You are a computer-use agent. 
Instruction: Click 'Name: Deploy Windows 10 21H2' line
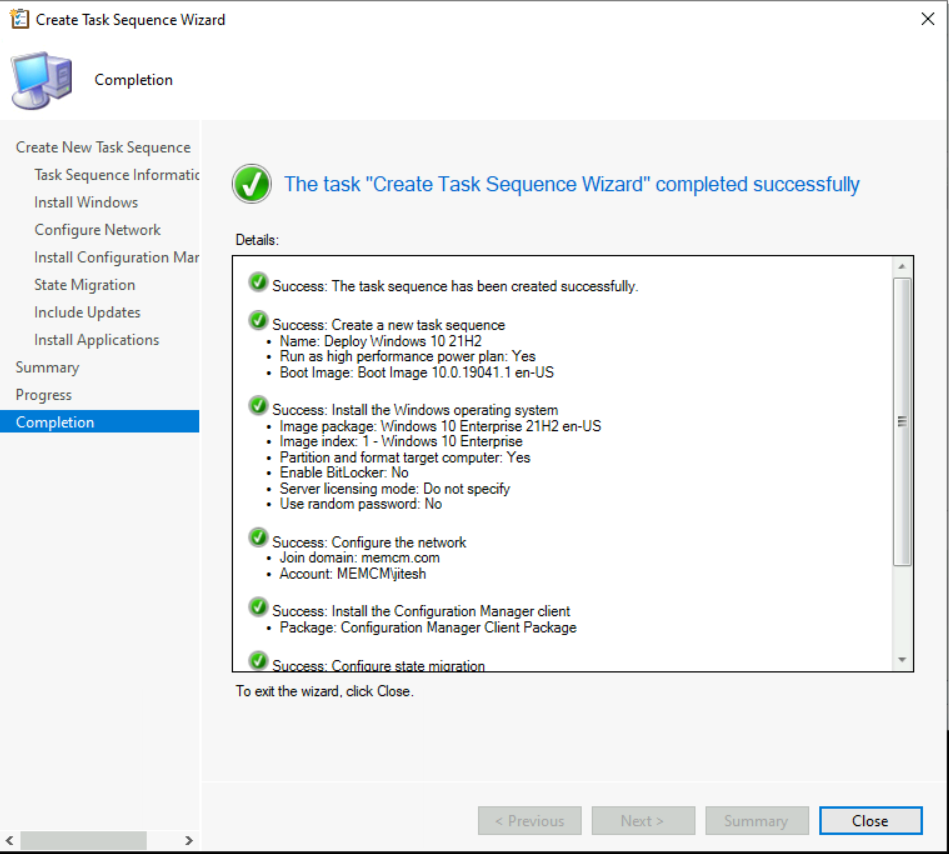tap(381, 341)
